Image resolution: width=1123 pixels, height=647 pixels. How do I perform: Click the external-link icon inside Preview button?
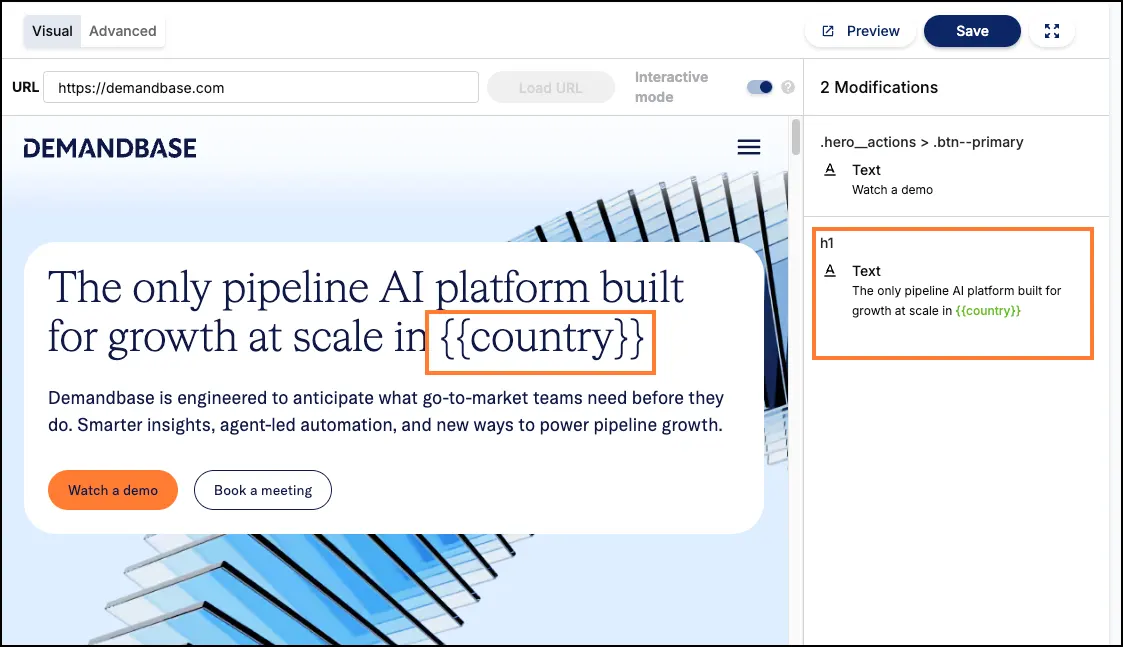coord(826,31)
